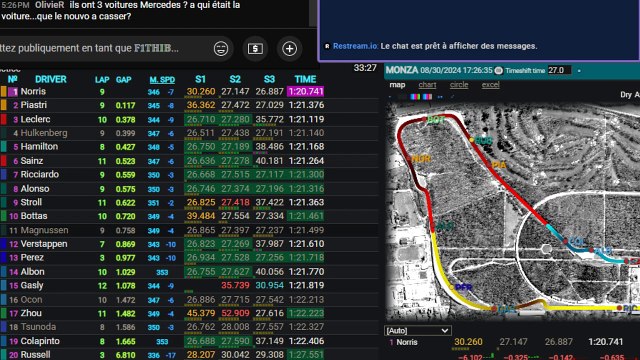Image resolution: width=640 pixels, height=360 pixels.
Task: Select driver Alonso in timing table
Action: tap(35, 189)
